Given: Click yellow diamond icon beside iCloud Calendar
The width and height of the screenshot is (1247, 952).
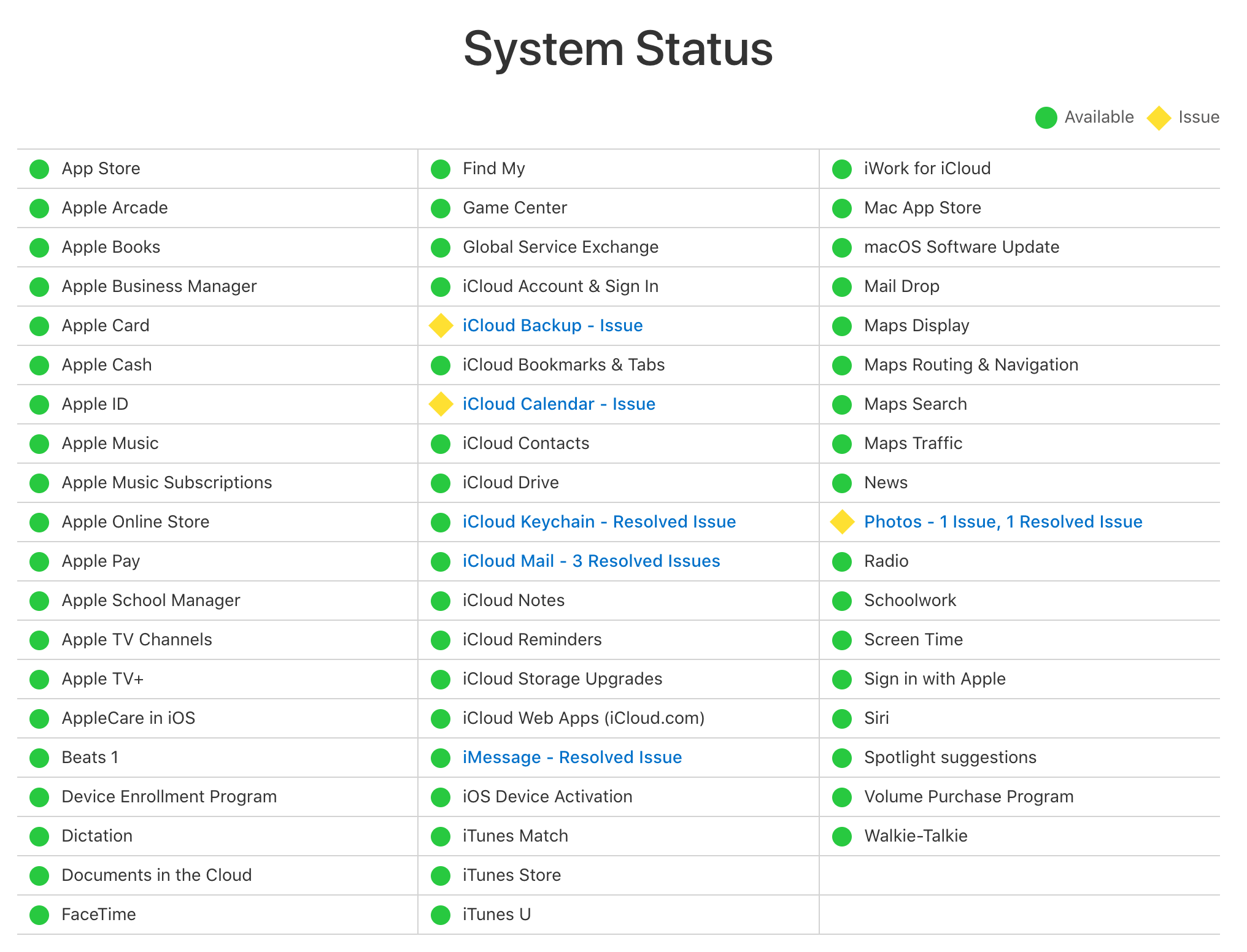Looking at the screenshot, I should click(x=441, y=404).
